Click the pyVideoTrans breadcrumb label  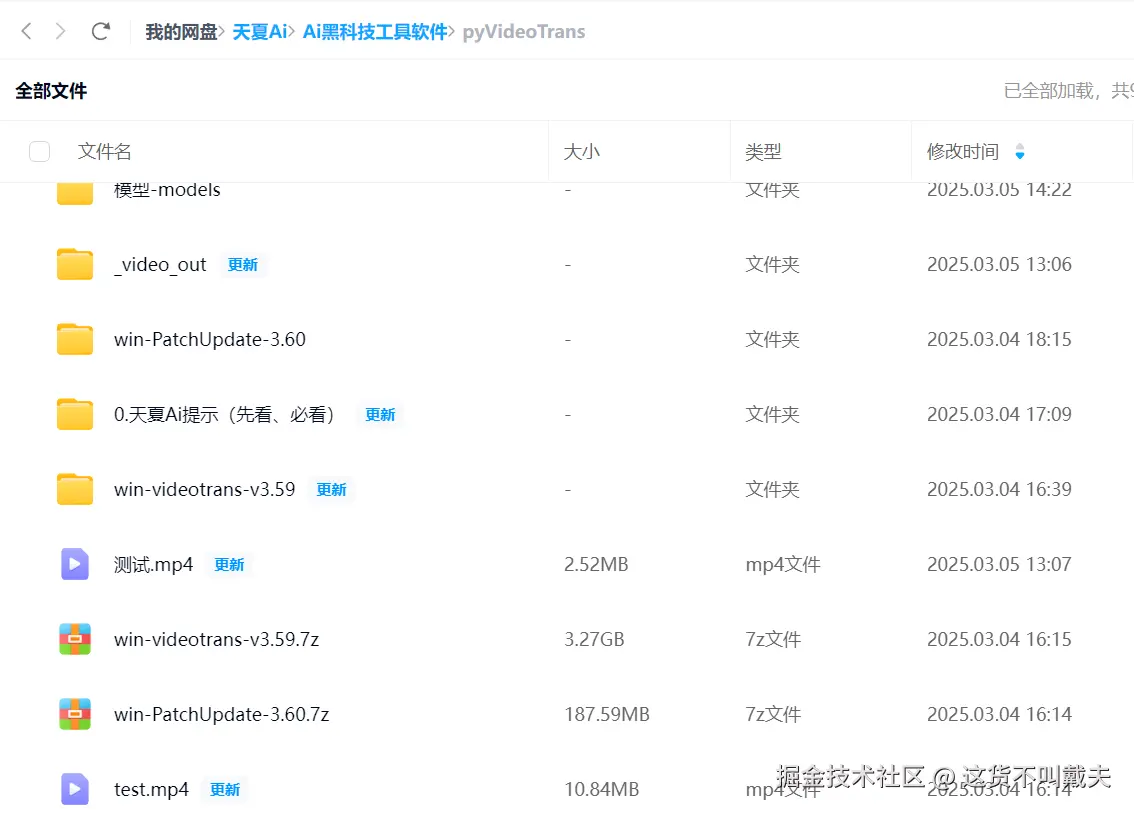pyautogui.click(x=524, y=32)
